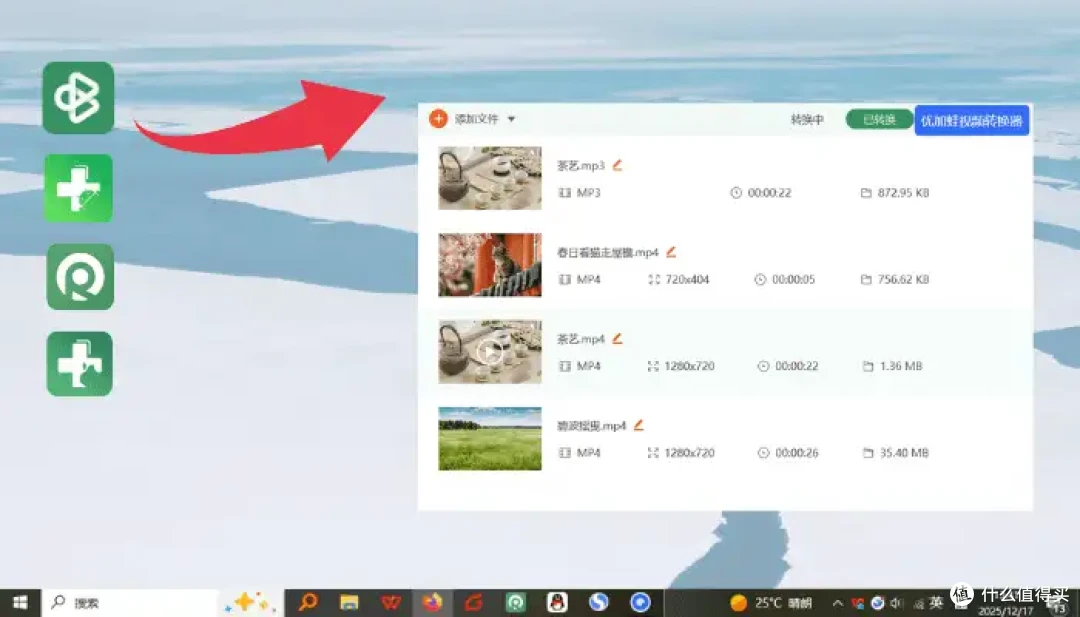Open the green Q-logo app in taskbar
This screenshot has width=1080, height=617.
pos(515,603)
